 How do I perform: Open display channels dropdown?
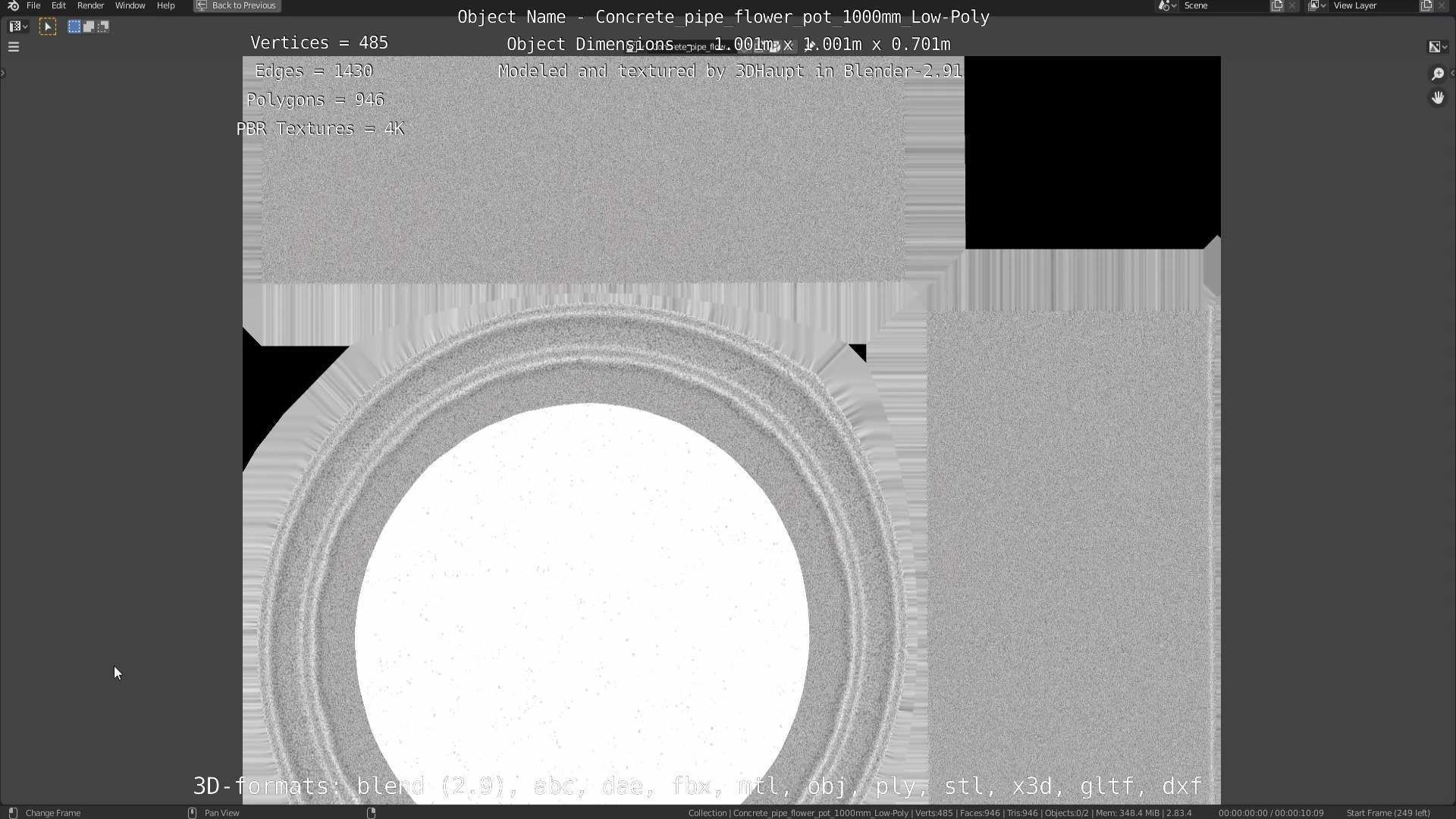pyautogui.click(x=1438, y=47)
